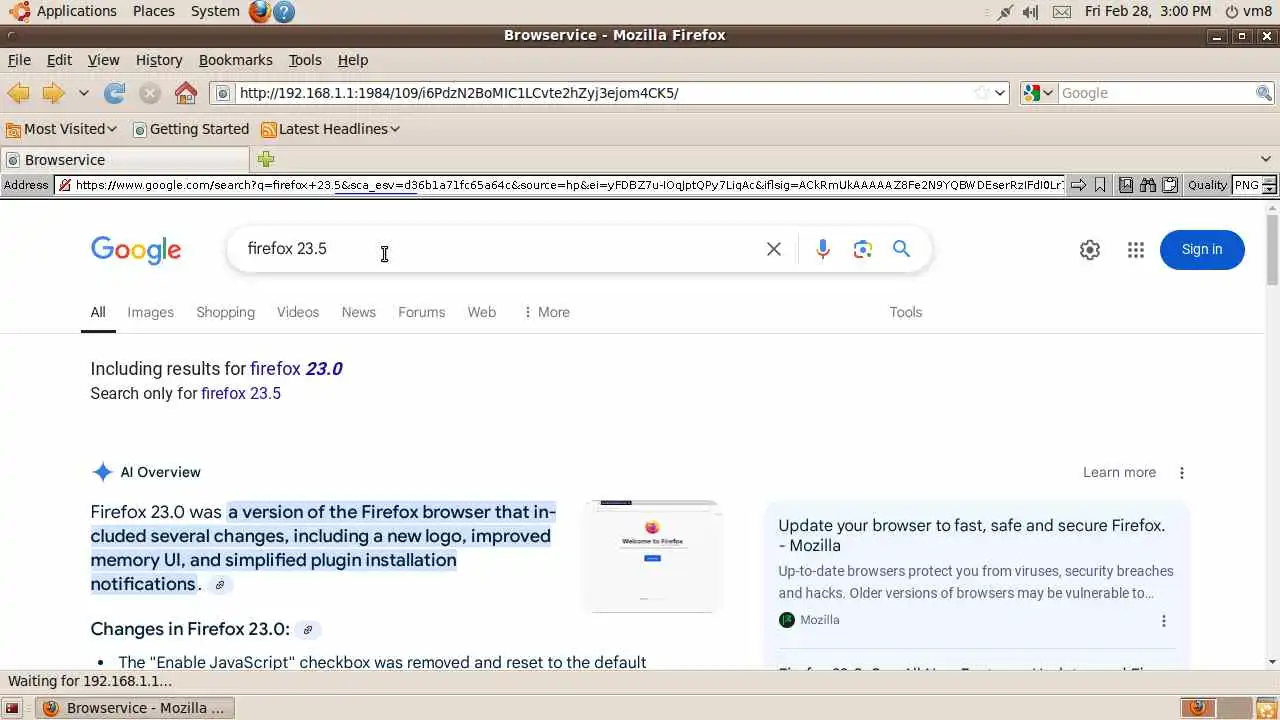Image resolution: width=1280 pixels, height=720 pixels.
Task: Open the search engine selector dropdown
Action: pos(1038,93)
